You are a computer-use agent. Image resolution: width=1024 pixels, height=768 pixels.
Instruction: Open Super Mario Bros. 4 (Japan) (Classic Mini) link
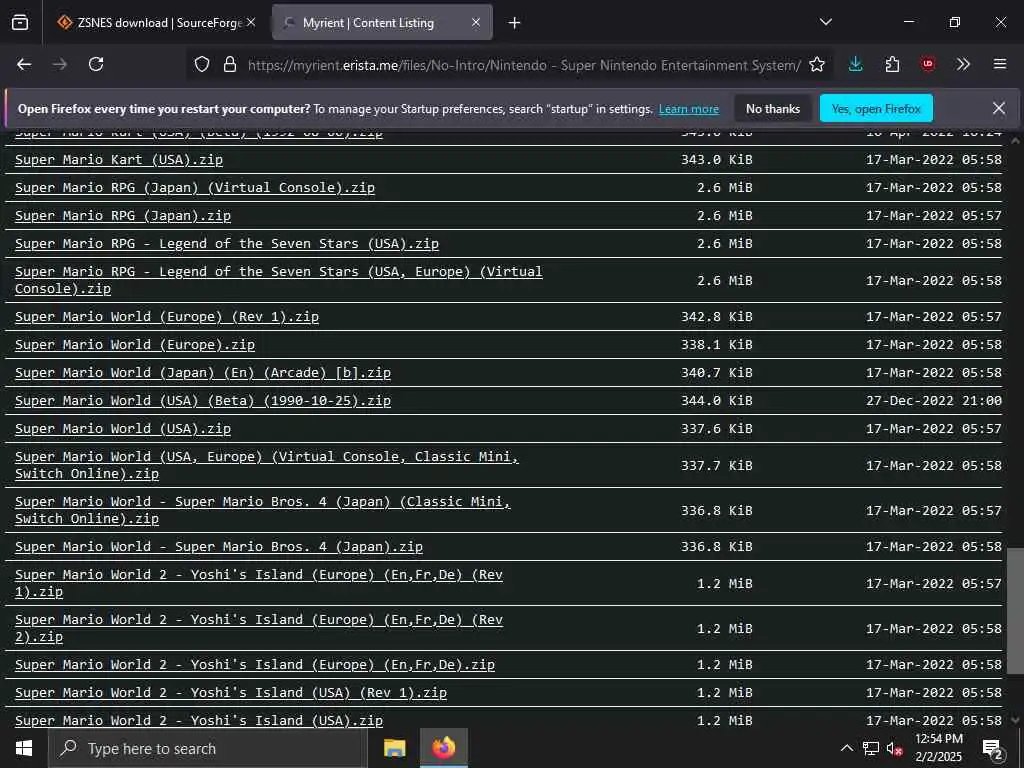[x=263, y=510]
